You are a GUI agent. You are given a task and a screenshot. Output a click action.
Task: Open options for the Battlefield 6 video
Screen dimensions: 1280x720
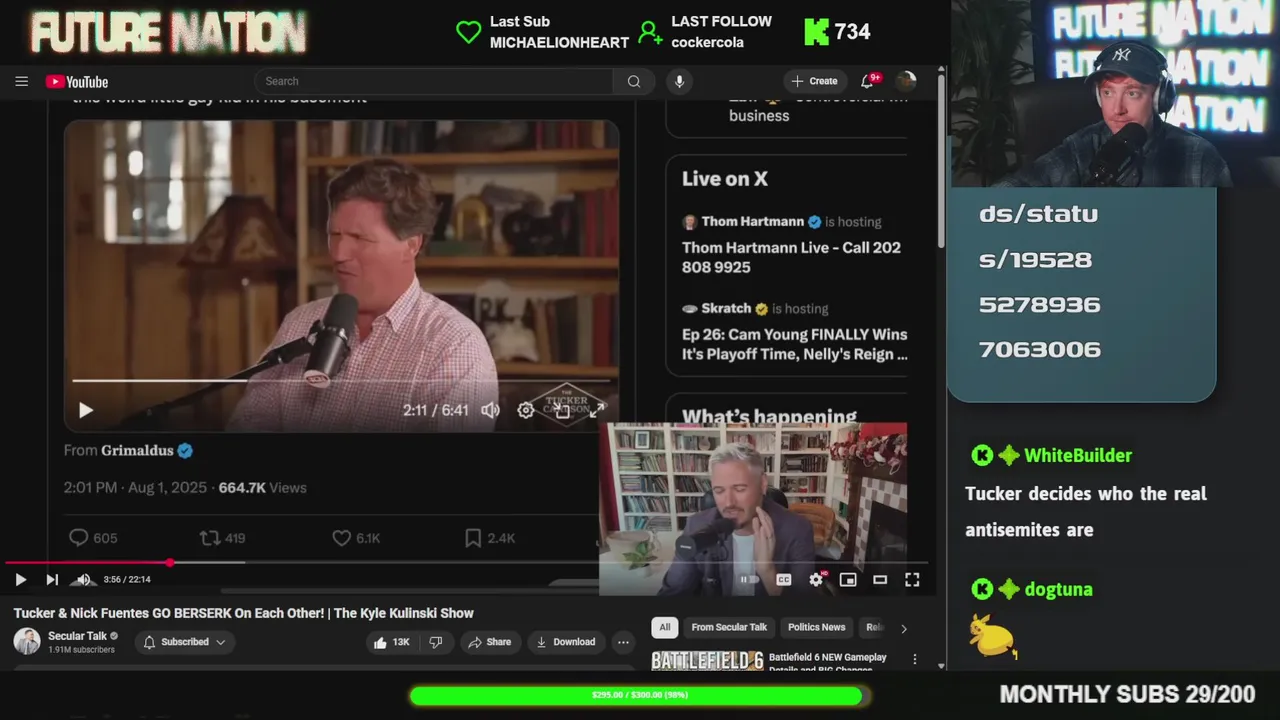(x=914, y=659)
